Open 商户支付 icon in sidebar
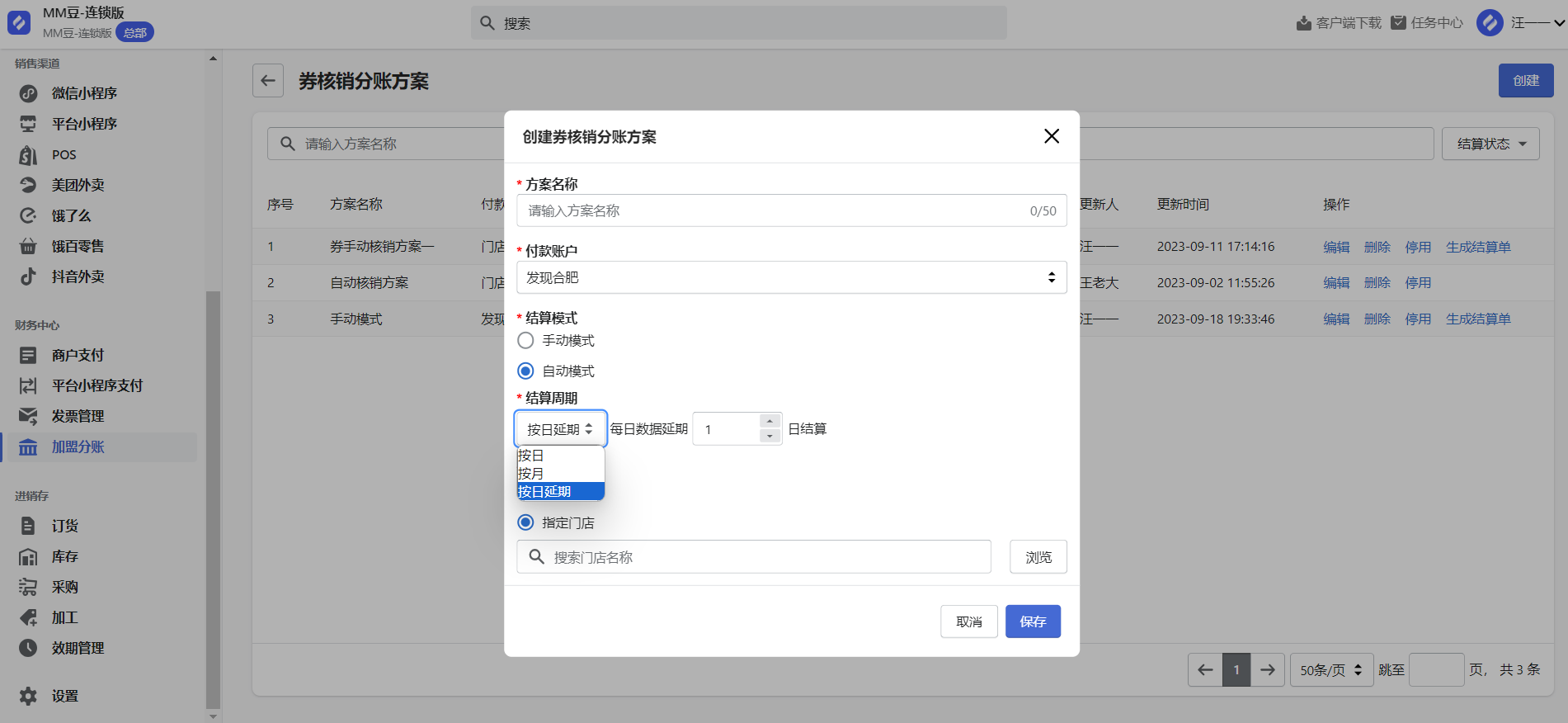The width and height of the screenshot is (1568, 723). click(28, 355)
